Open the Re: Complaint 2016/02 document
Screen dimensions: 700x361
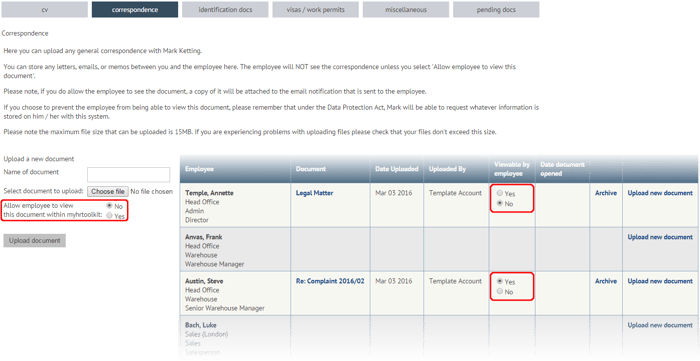click(330, 281)
